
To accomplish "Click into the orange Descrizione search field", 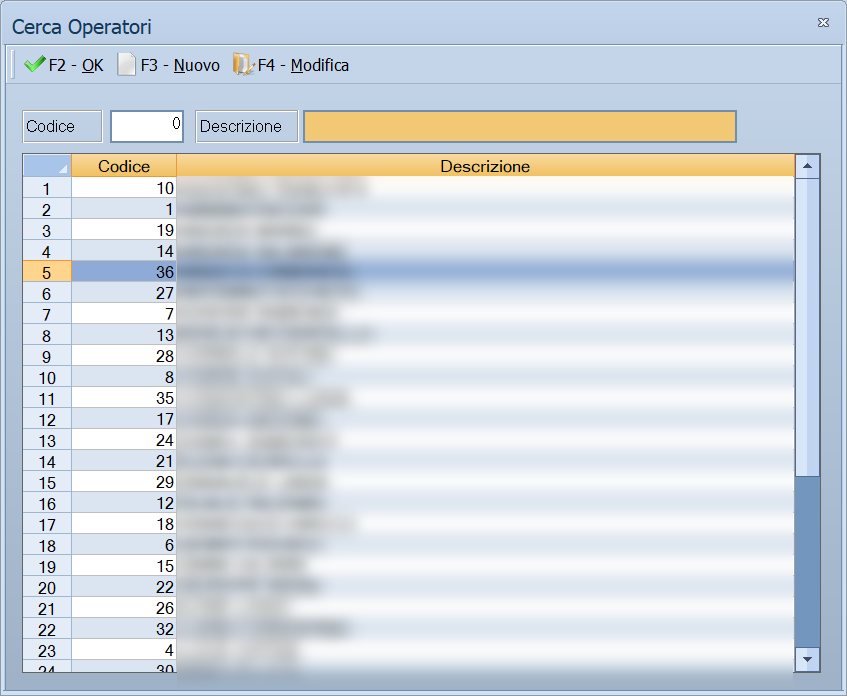I will [x=520, y=126].
